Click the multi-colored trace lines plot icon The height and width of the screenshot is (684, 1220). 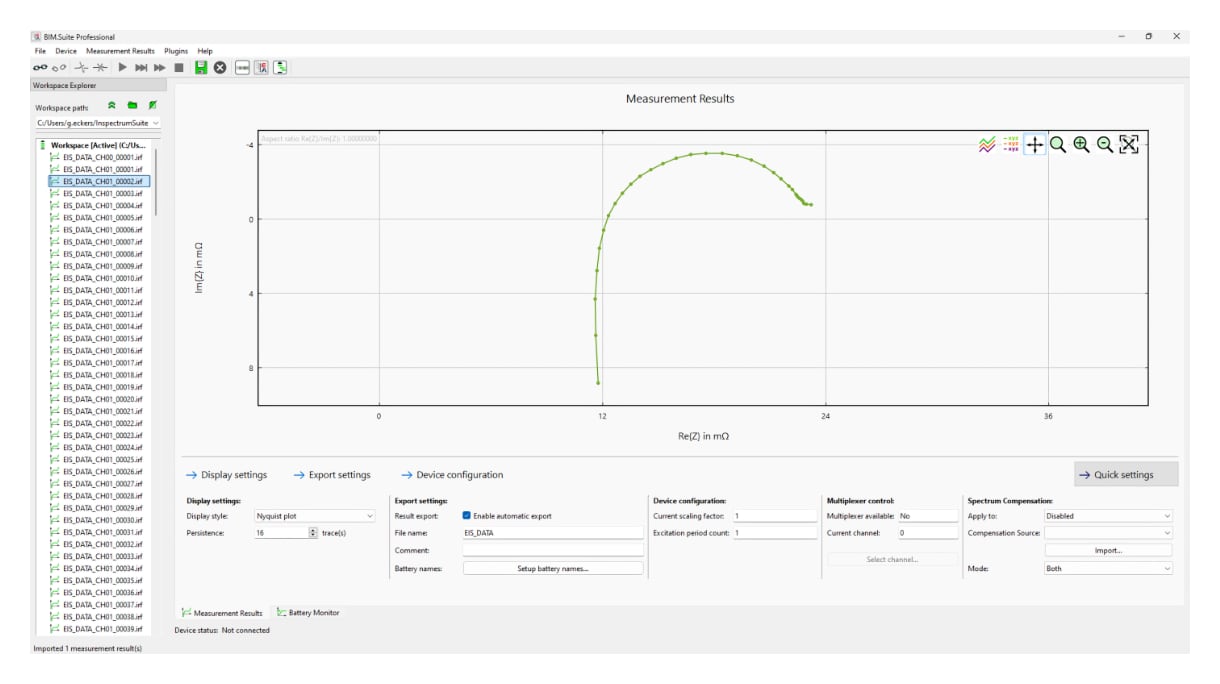[x=987, y=144]
